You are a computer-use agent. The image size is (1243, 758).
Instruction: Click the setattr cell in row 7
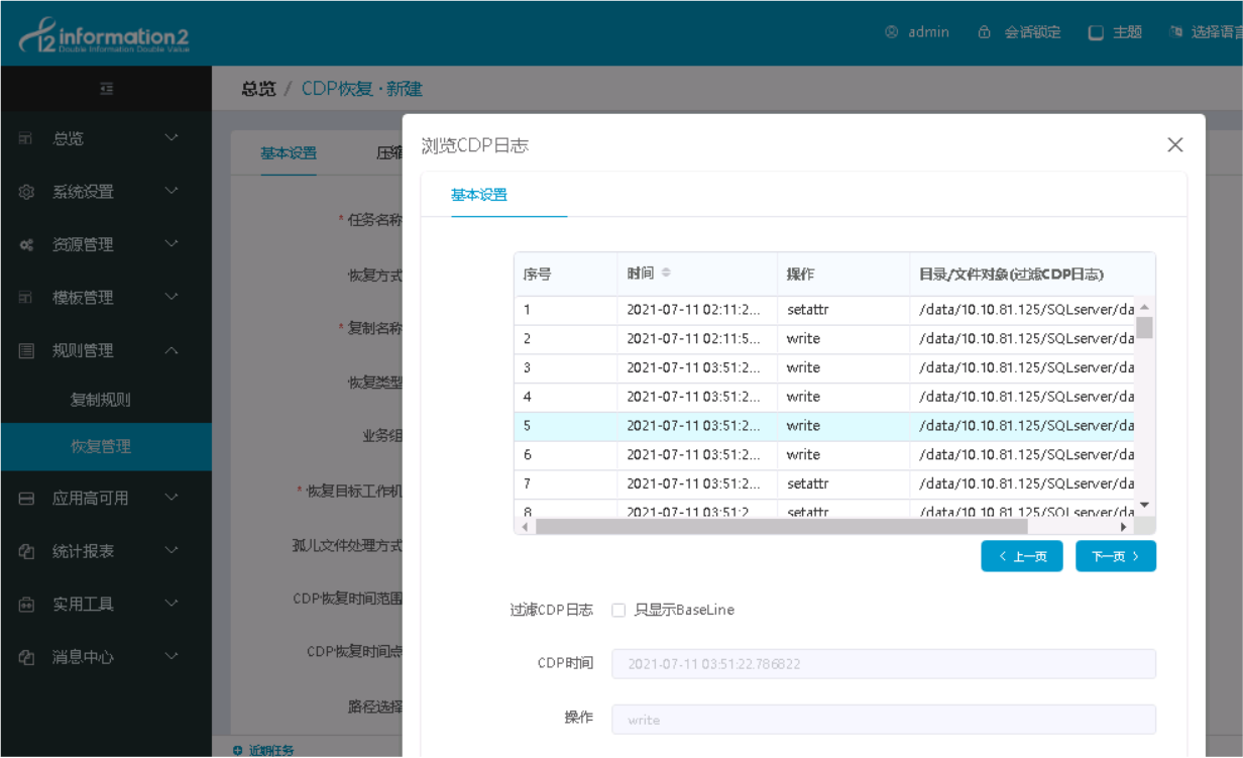coord(843,484)
